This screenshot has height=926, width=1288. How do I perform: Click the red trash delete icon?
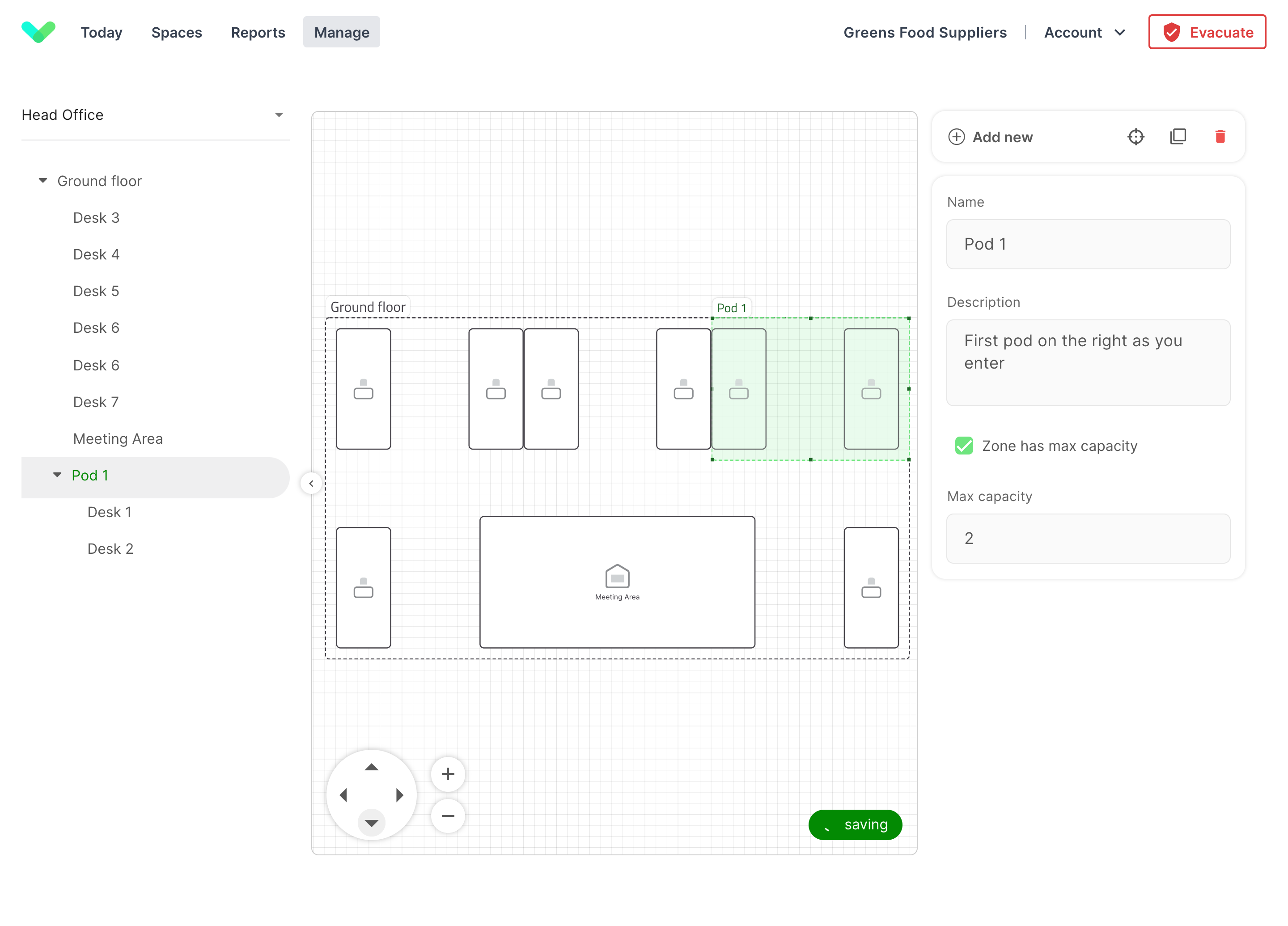coord(1220,137)
